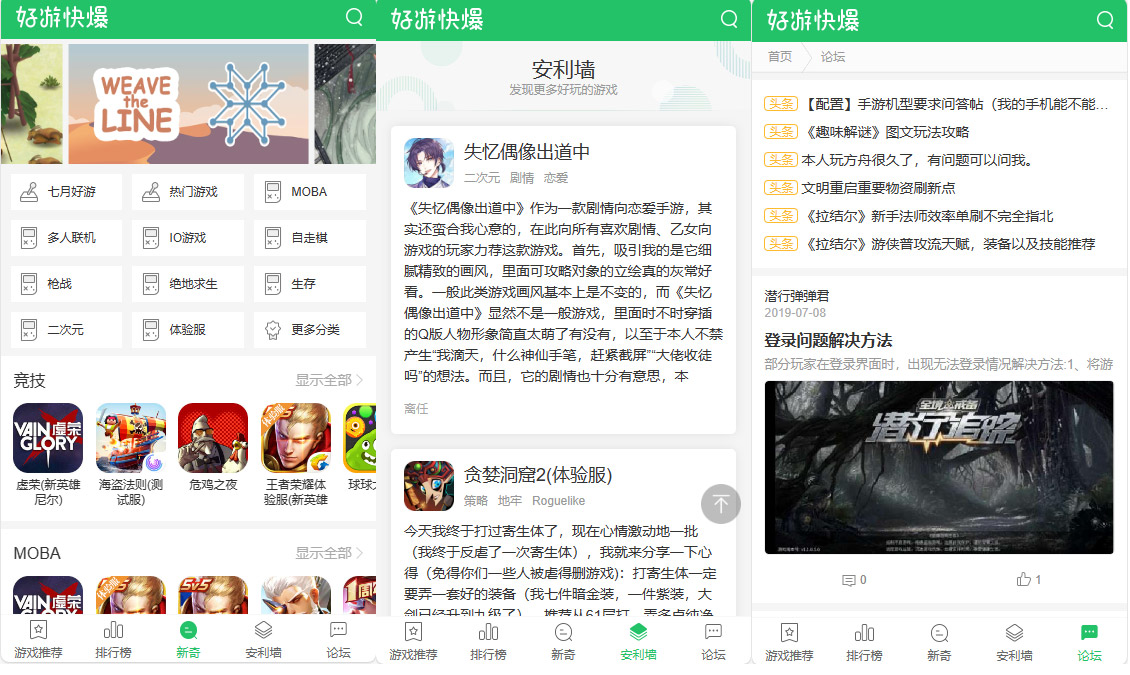
Task: Tap 游戏推荐 tab in middle screen
Action: (x=414, y=642)
